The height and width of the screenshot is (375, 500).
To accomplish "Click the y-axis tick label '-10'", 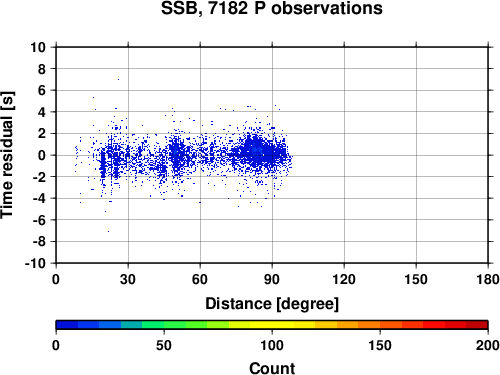I will pyautogui.click(x=35, y=263).
